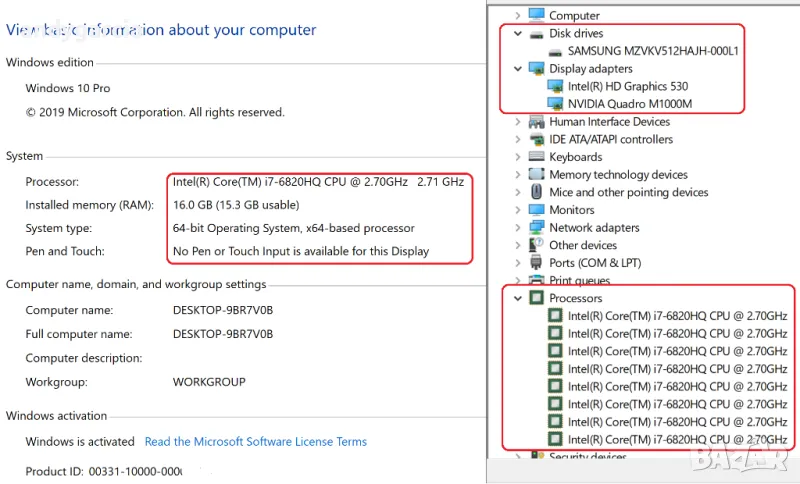The image size is (800, 484).
Task: Select the Other devices tree item
Action: tap(582, 245)
